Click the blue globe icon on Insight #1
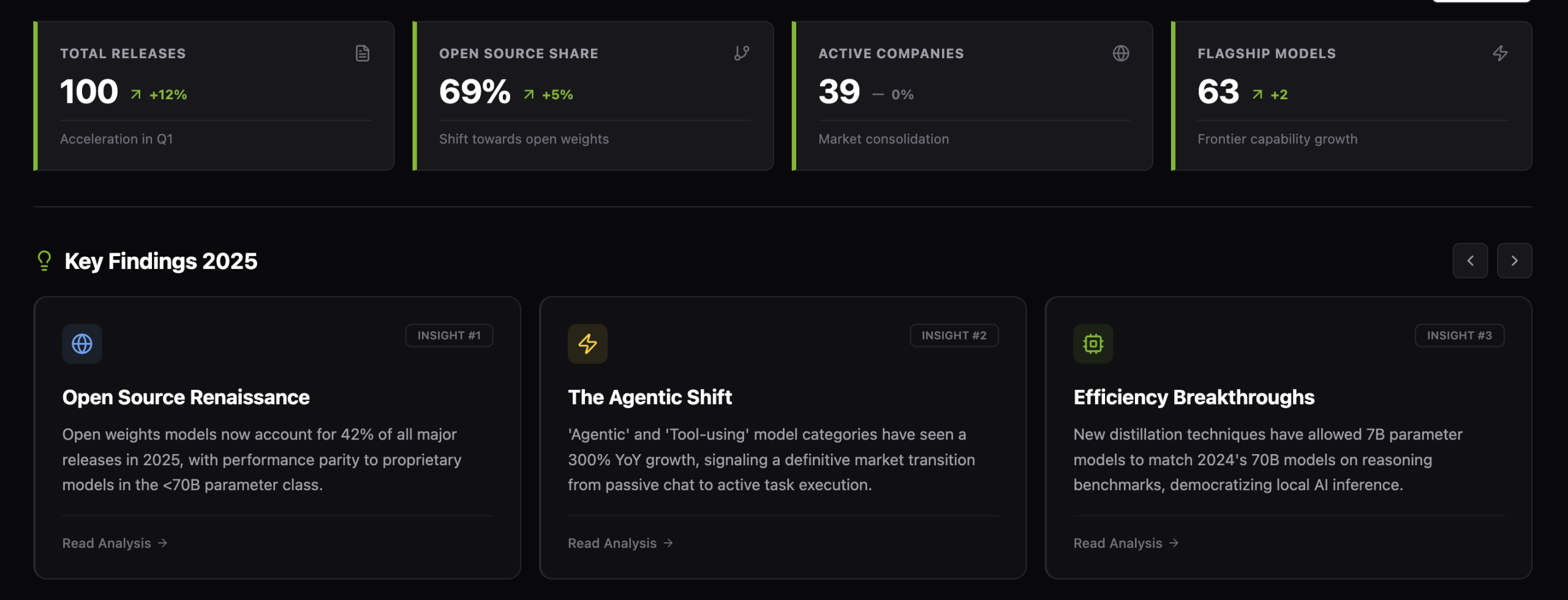The height and width of the screenshot is (600, 1568). pyautogui.click(x=82, y=344)
